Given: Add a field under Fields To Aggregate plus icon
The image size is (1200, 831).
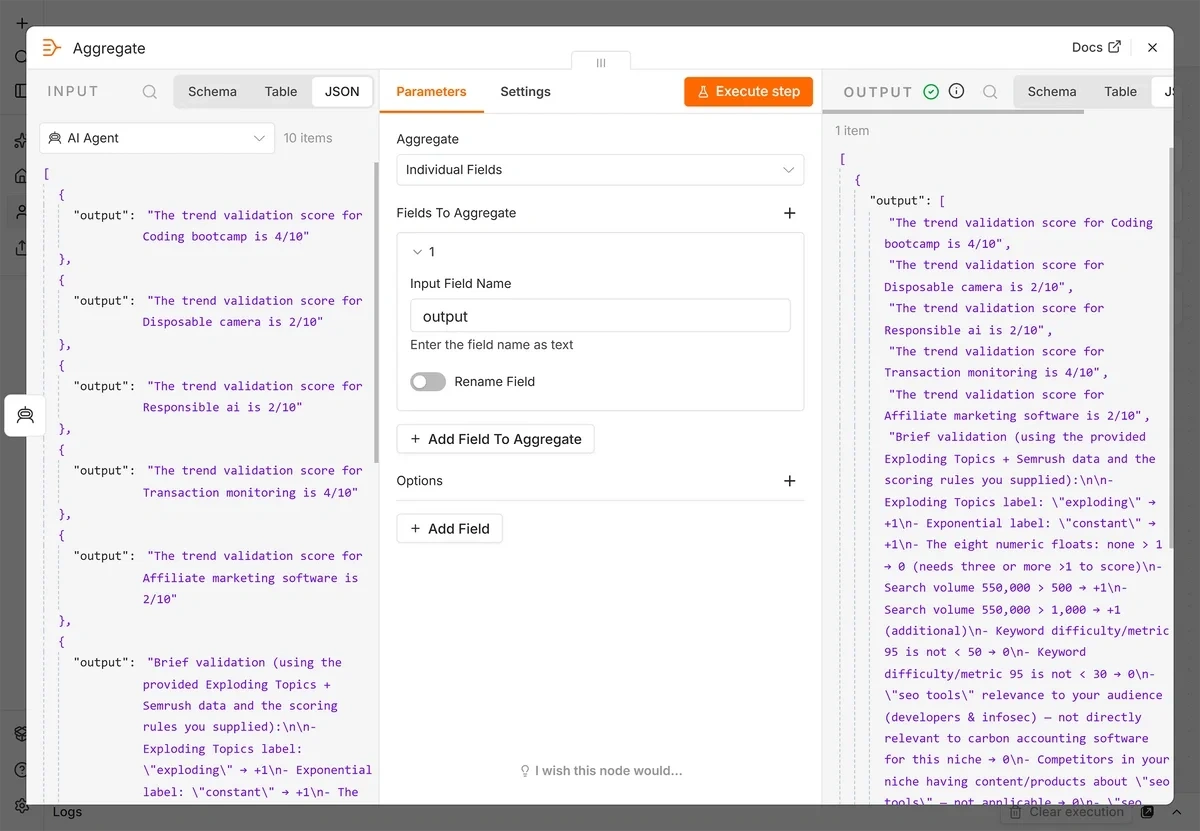Looking at the screenshot, I should tap(789, 213).
